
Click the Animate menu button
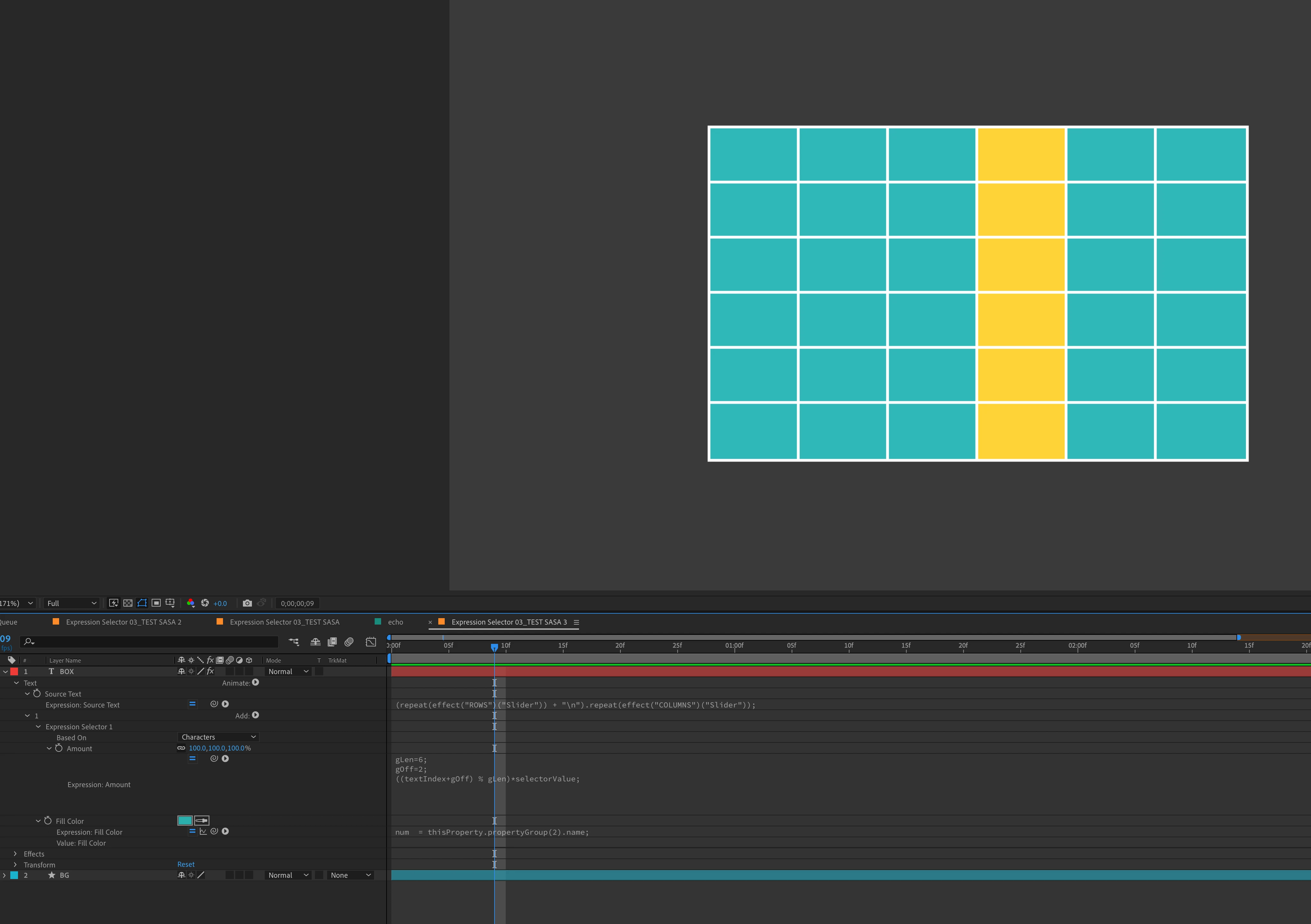tap(255, 682)
